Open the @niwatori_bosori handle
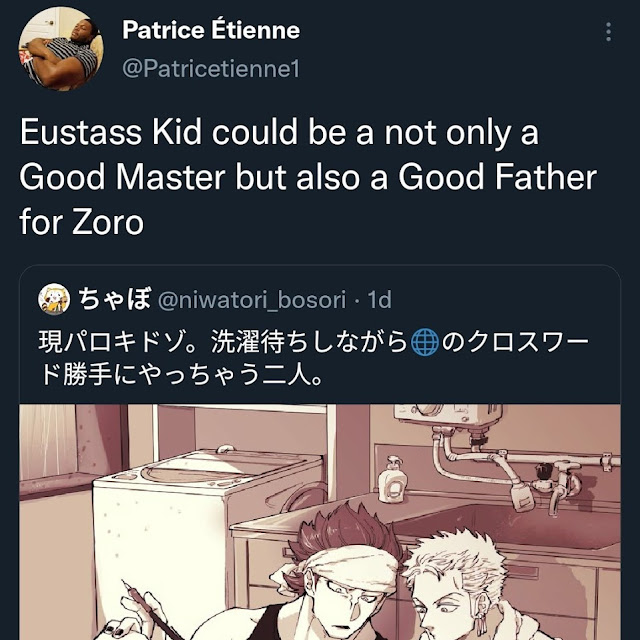This screenshot has width=640, height=640. (x=252, y=300)
